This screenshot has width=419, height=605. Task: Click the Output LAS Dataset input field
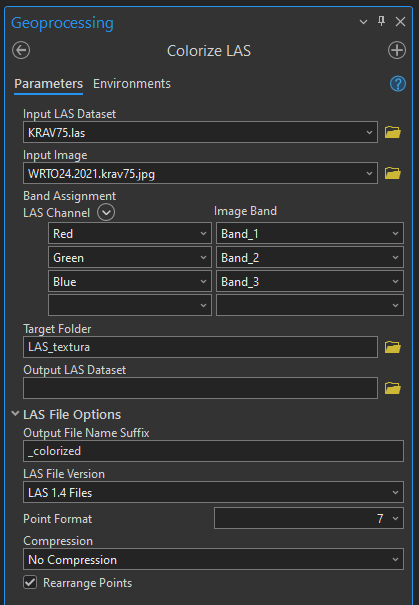tap(200, 388)
